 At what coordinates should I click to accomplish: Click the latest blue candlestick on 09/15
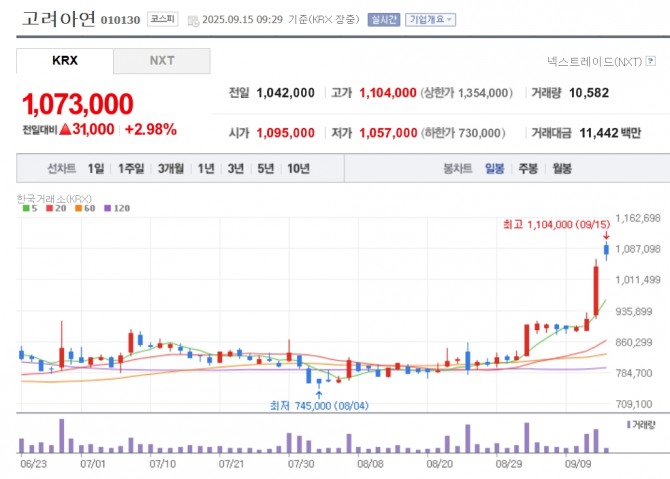pyautogui.click(x=606, y=250)
